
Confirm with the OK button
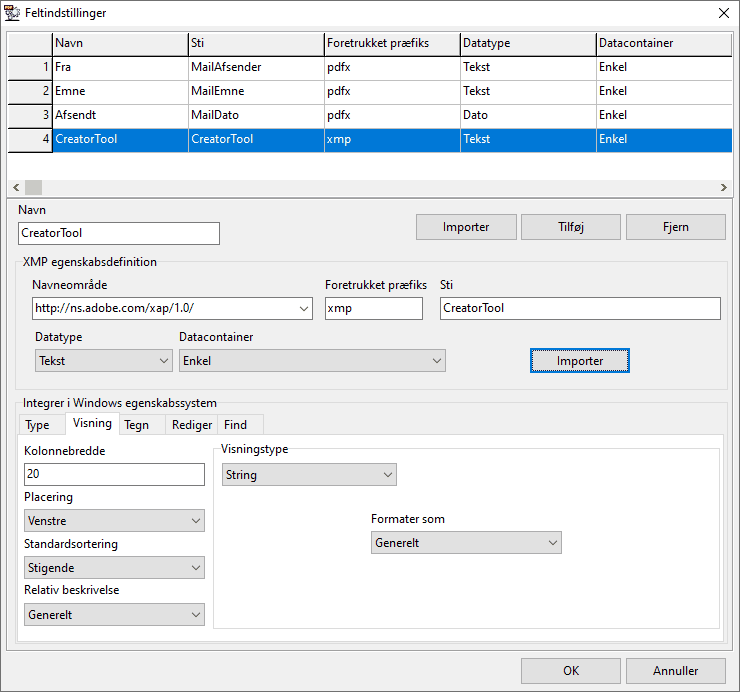571,671
